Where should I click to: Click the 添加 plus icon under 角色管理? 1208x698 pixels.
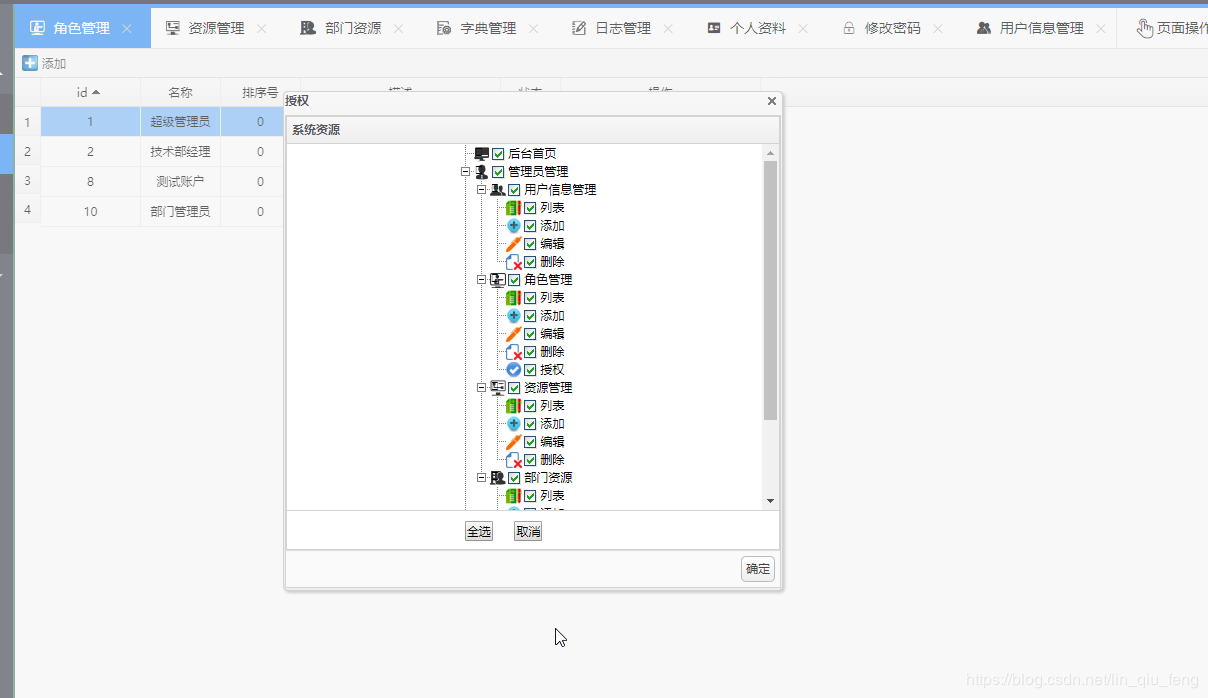tap(514, 316)
